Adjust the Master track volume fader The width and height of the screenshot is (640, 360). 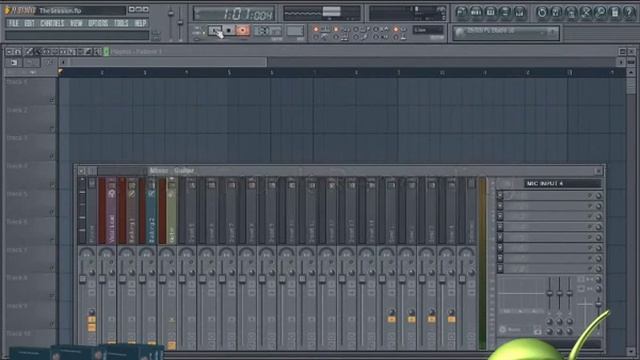(82, 279)
